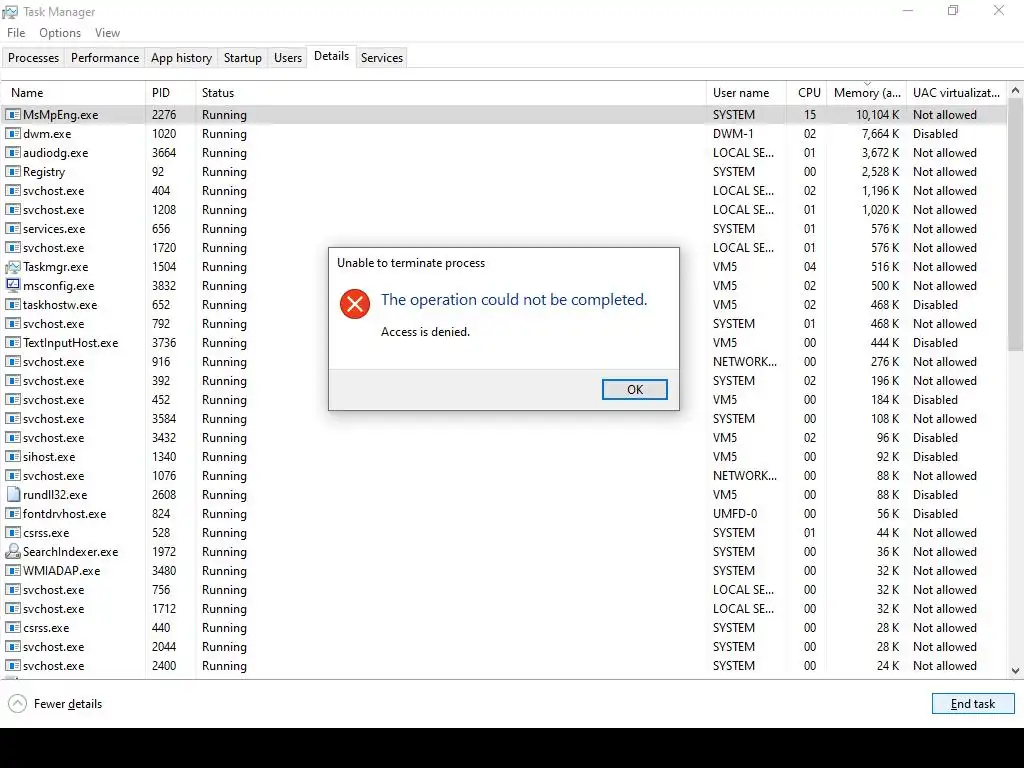Click the DWM-1 user name cell
1024x768 pixels.
(x=733, y=134)
